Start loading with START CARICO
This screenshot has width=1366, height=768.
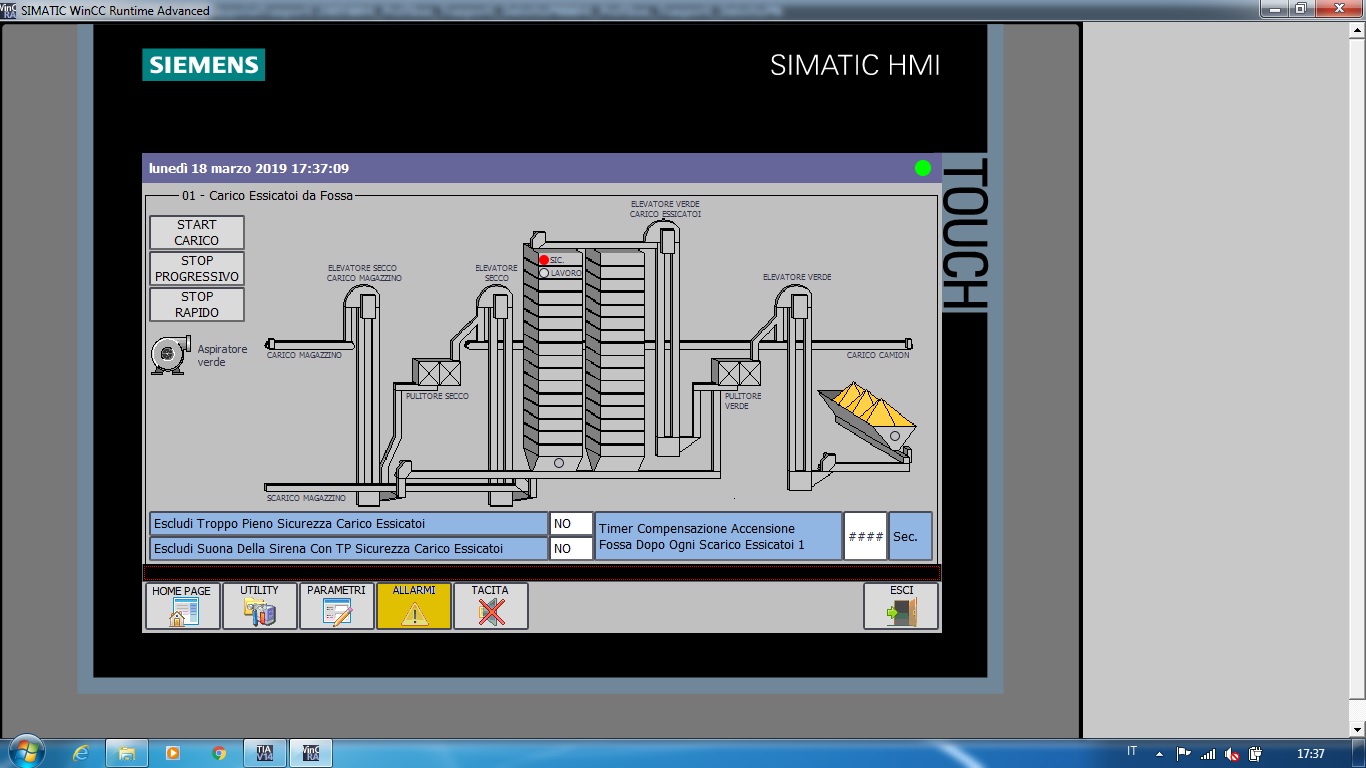197,232
